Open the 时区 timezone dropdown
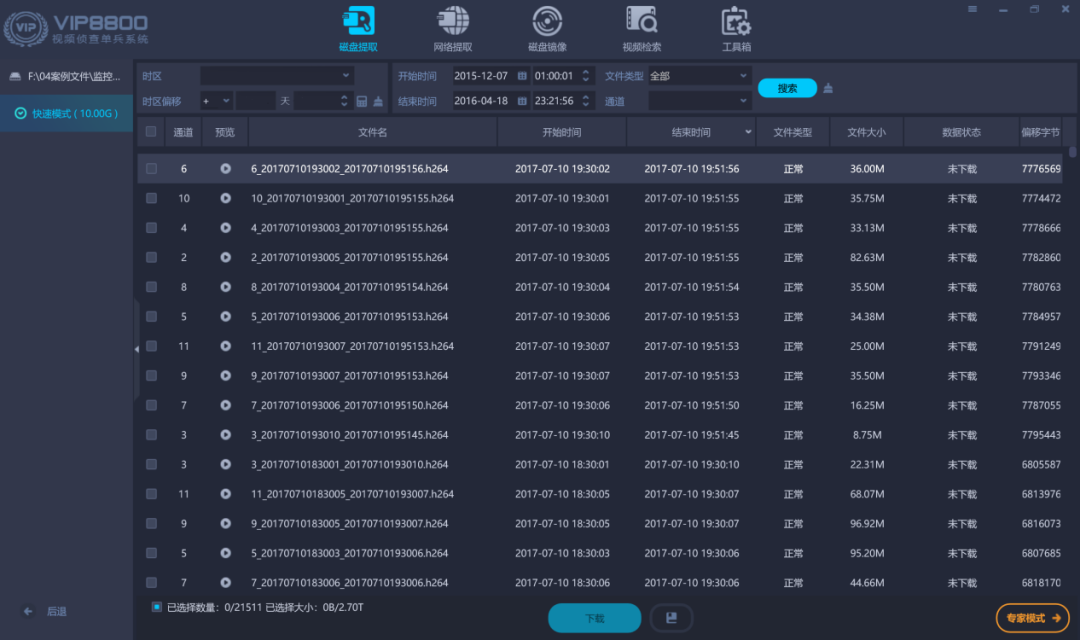The width and height of the screenshot is (1080, 640). point(277,76)
